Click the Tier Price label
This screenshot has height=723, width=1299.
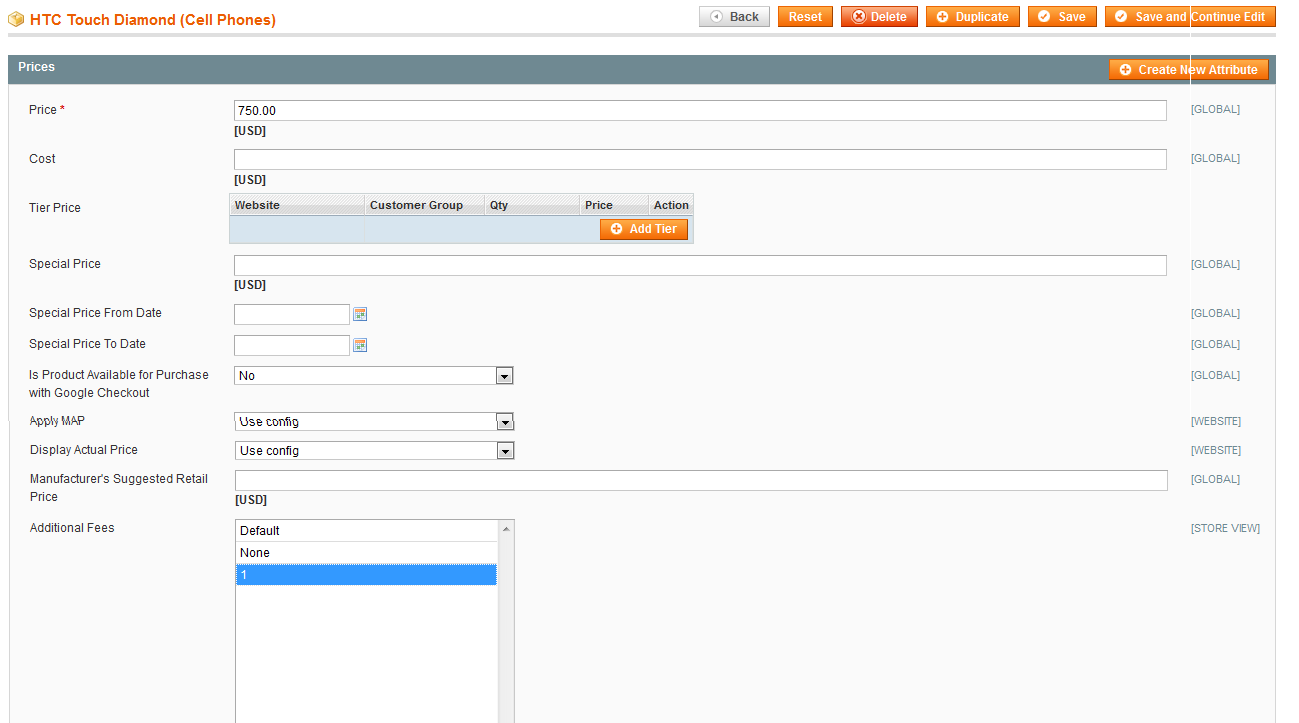[55, 208]
